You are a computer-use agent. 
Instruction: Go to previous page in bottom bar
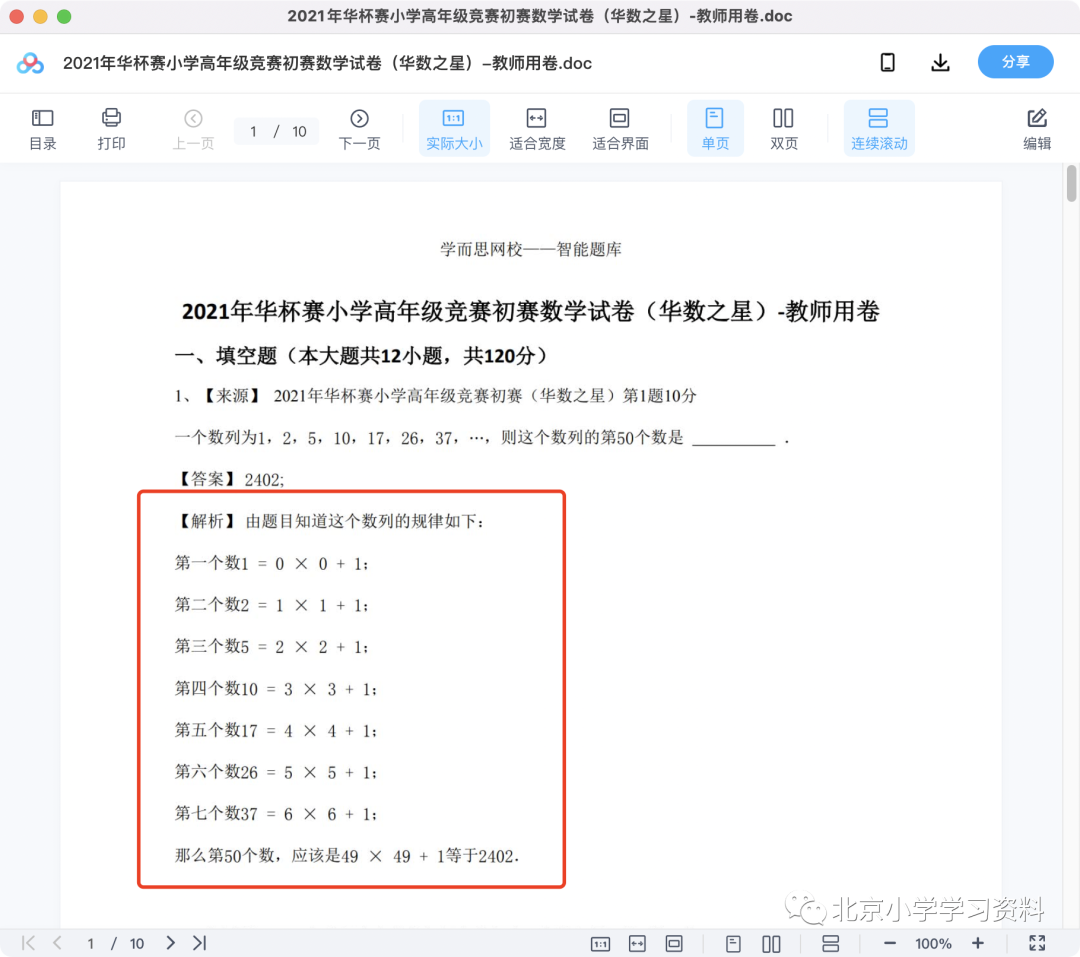click(57, 943)
